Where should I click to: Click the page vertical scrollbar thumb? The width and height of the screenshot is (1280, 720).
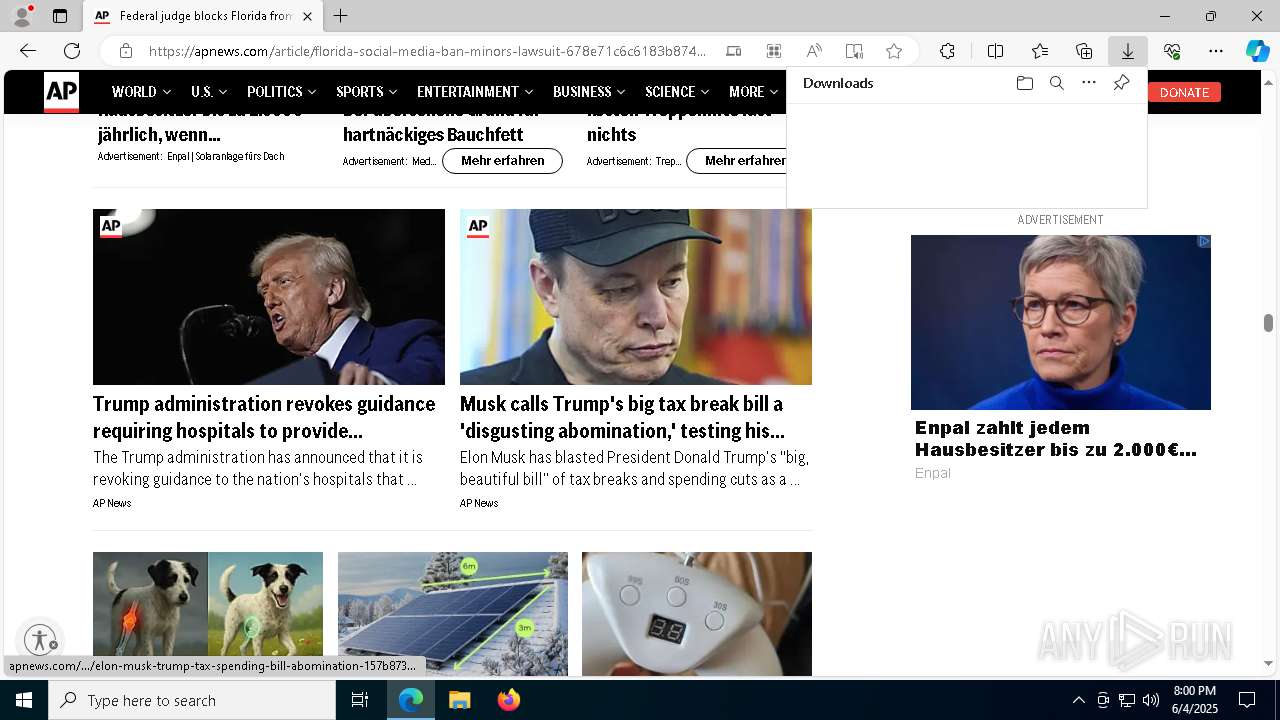click(x=1268, y=322)
